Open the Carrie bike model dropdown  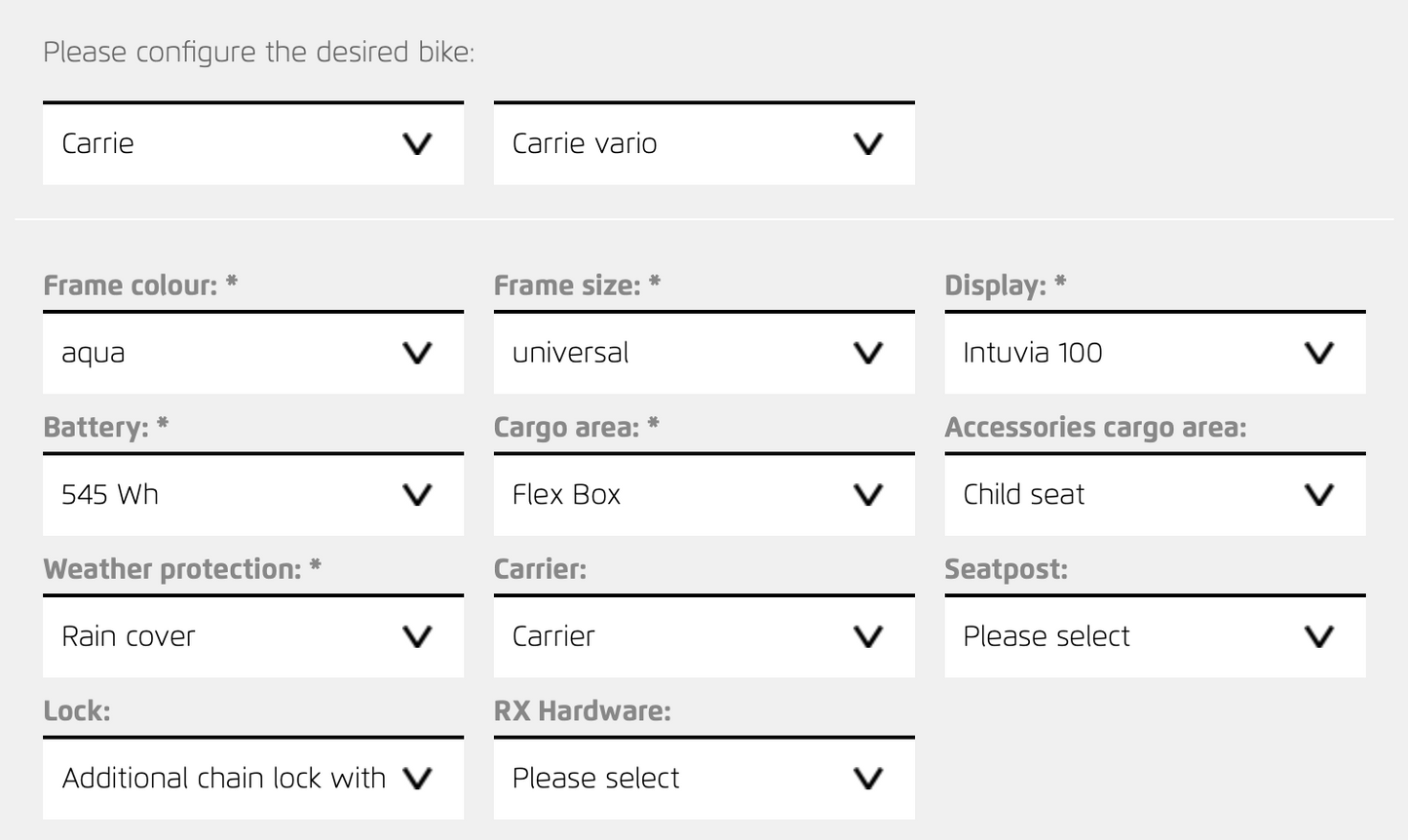(x=252, y=144)
